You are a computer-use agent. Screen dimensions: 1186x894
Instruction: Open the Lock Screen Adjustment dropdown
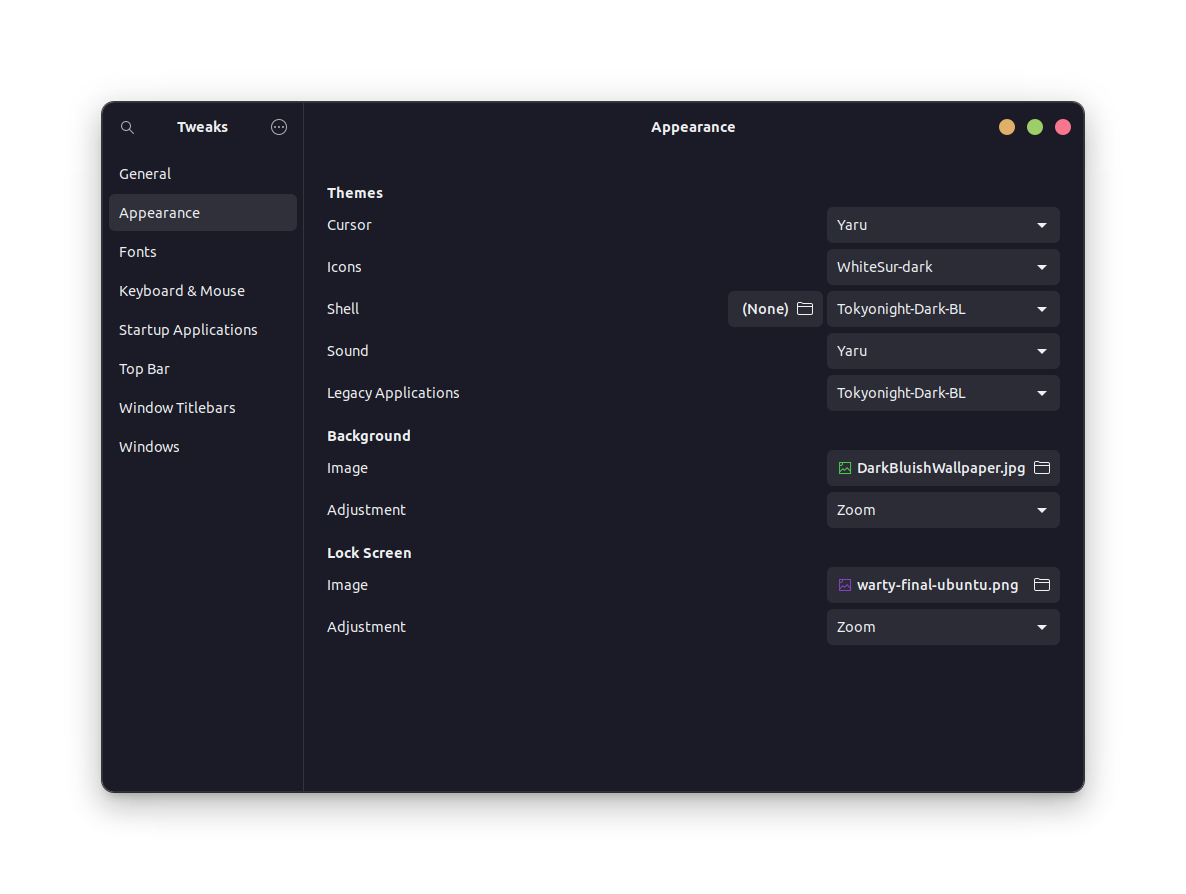942,627
